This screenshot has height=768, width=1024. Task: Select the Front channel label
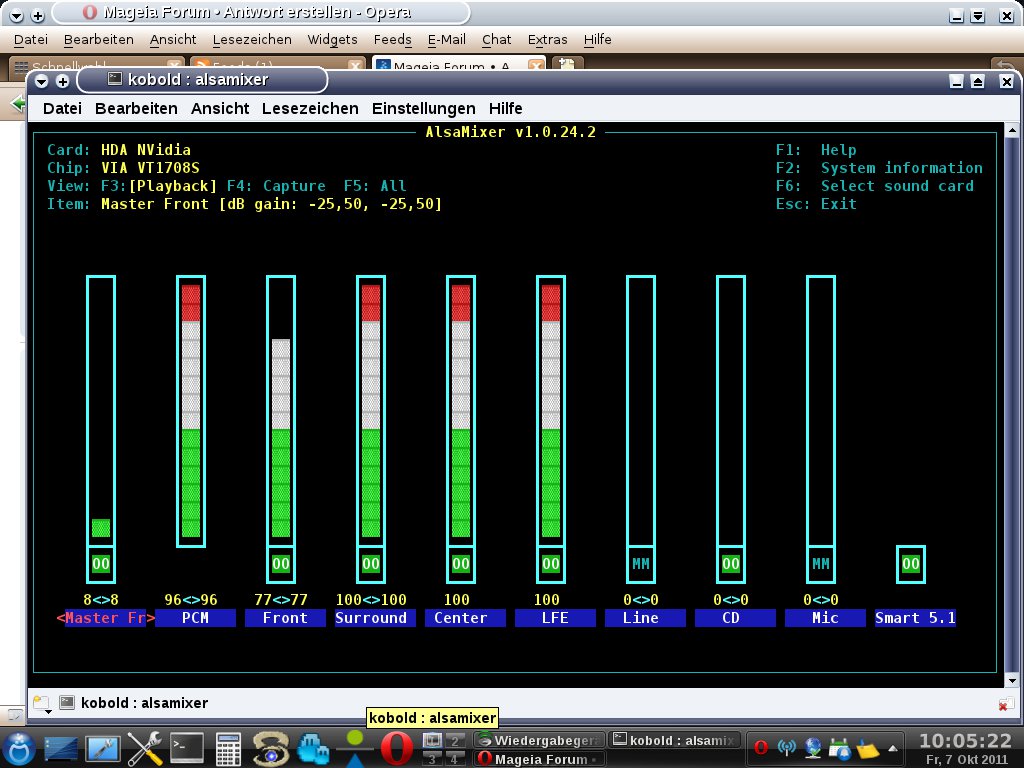(x=285, y=618)
